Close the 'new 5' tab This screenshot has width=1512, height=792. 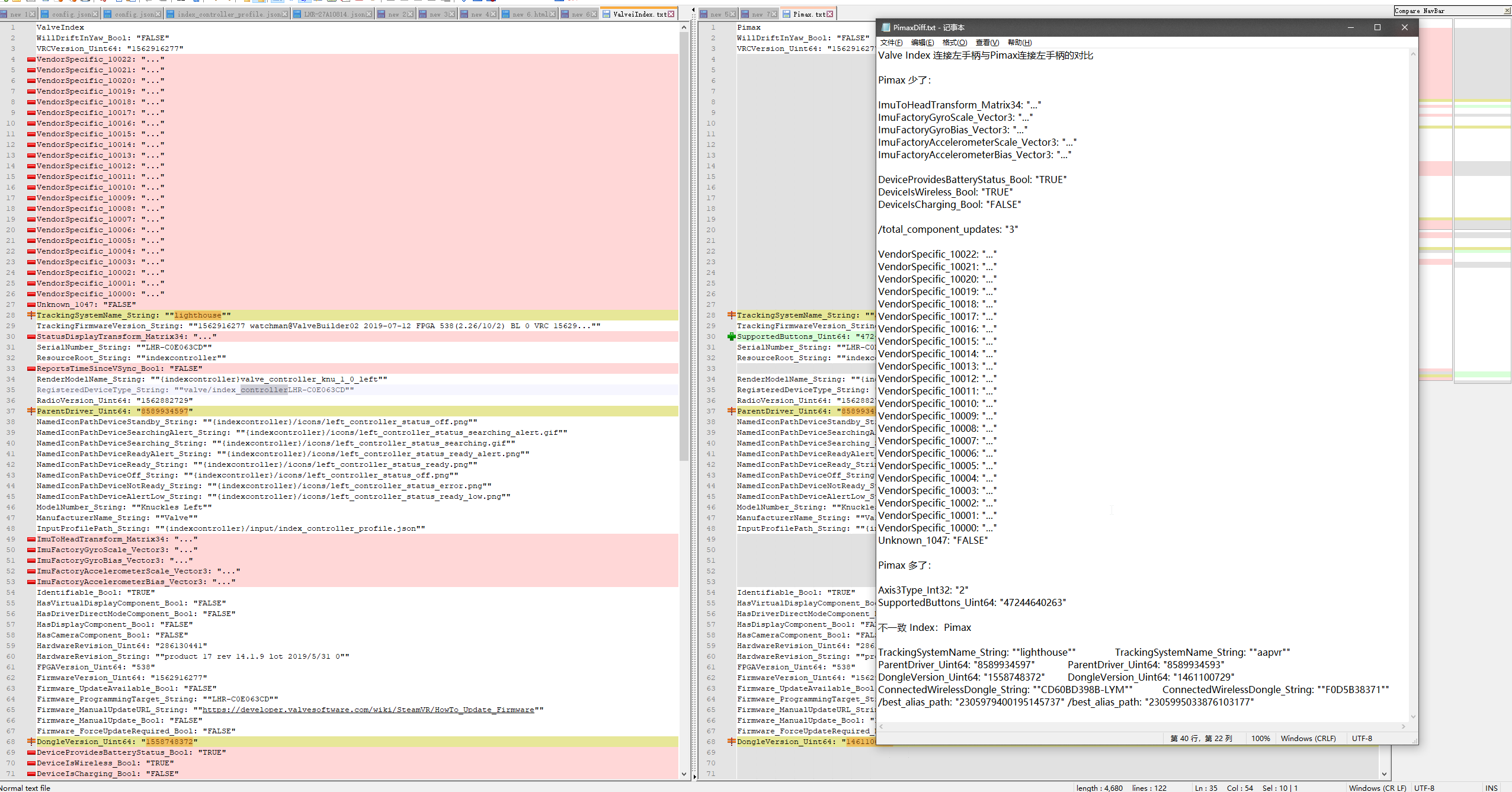[x=732, y=14]
